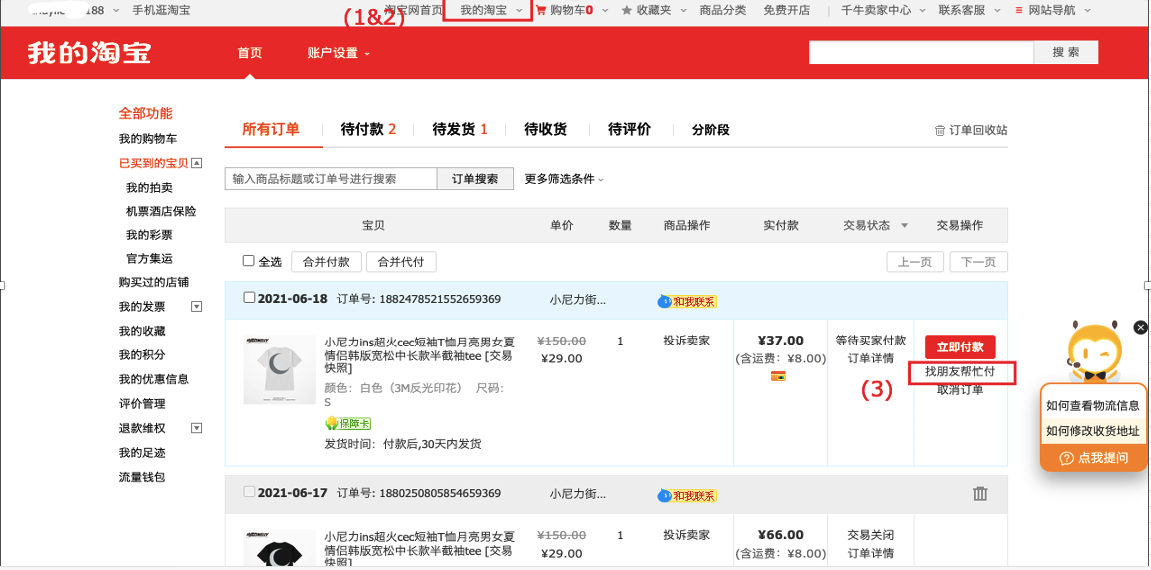Open the 交易状态 column dropdown
This screenshot has width=1151, height=570.
click(x=904, y=226)
